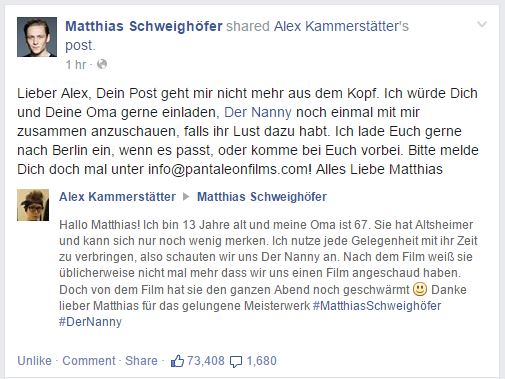This screenshot has width=505, height=379.
Task: Open the post options chevron menu
Action: pyautogui.click(x=482, y=24)
